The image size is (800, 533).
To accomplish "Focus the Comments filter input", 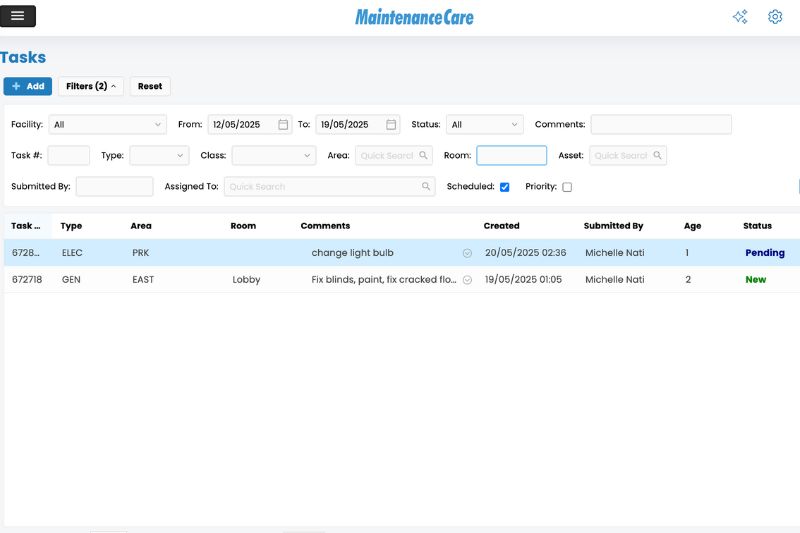I will pyautogui.click(x=661, y=124).
